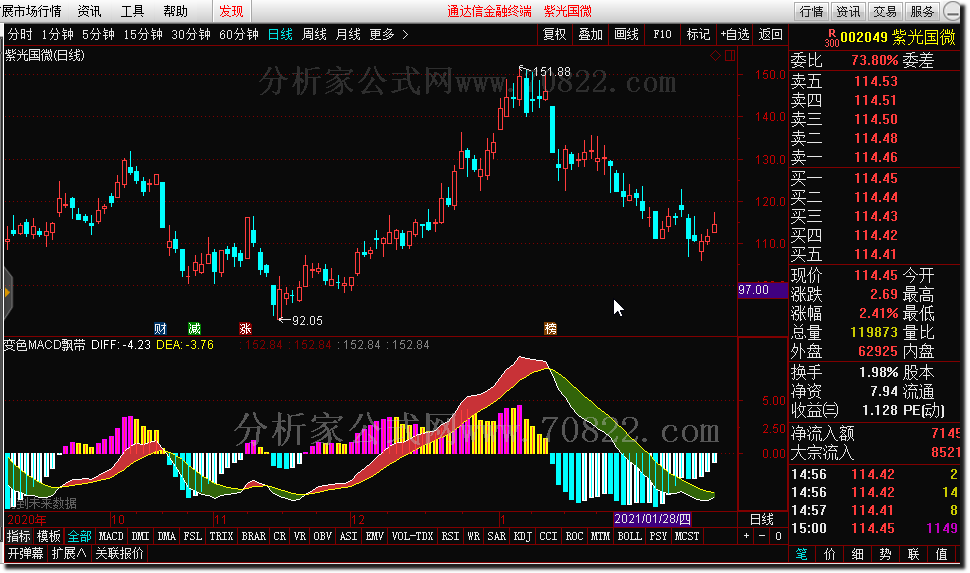Select the 指标 tab at the bottom
Image resolution: width=970 pixels, height=573 pixels.
pyautogui.click(x=18, y=536)
